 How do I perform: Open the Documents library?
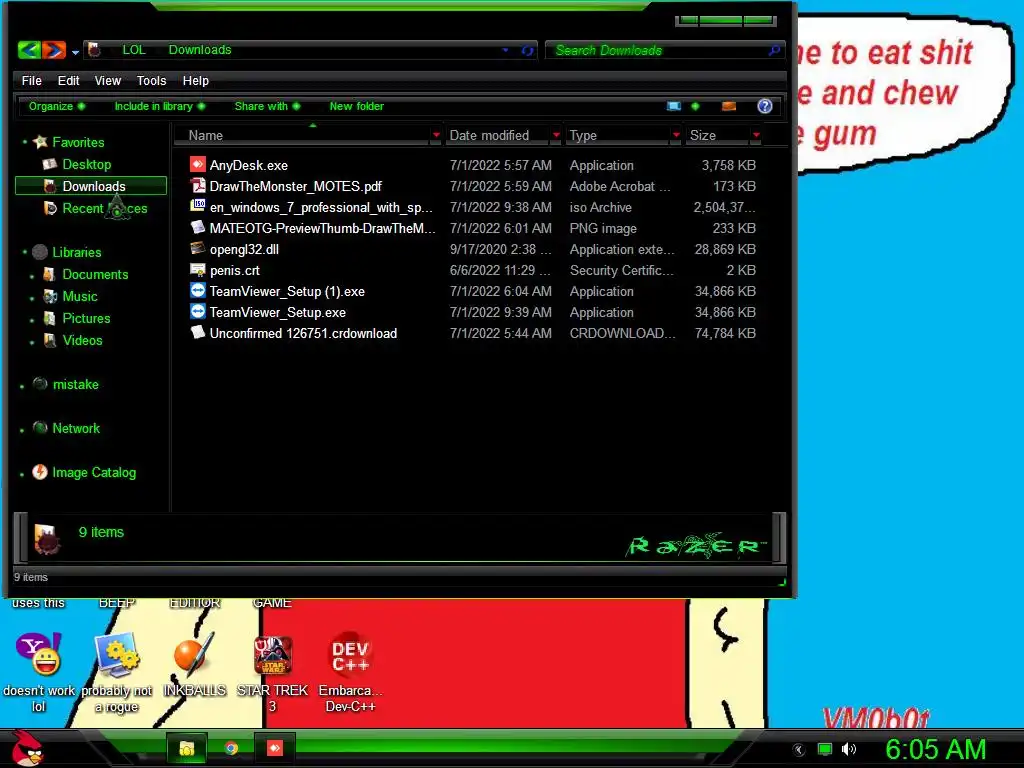(95, 274)
